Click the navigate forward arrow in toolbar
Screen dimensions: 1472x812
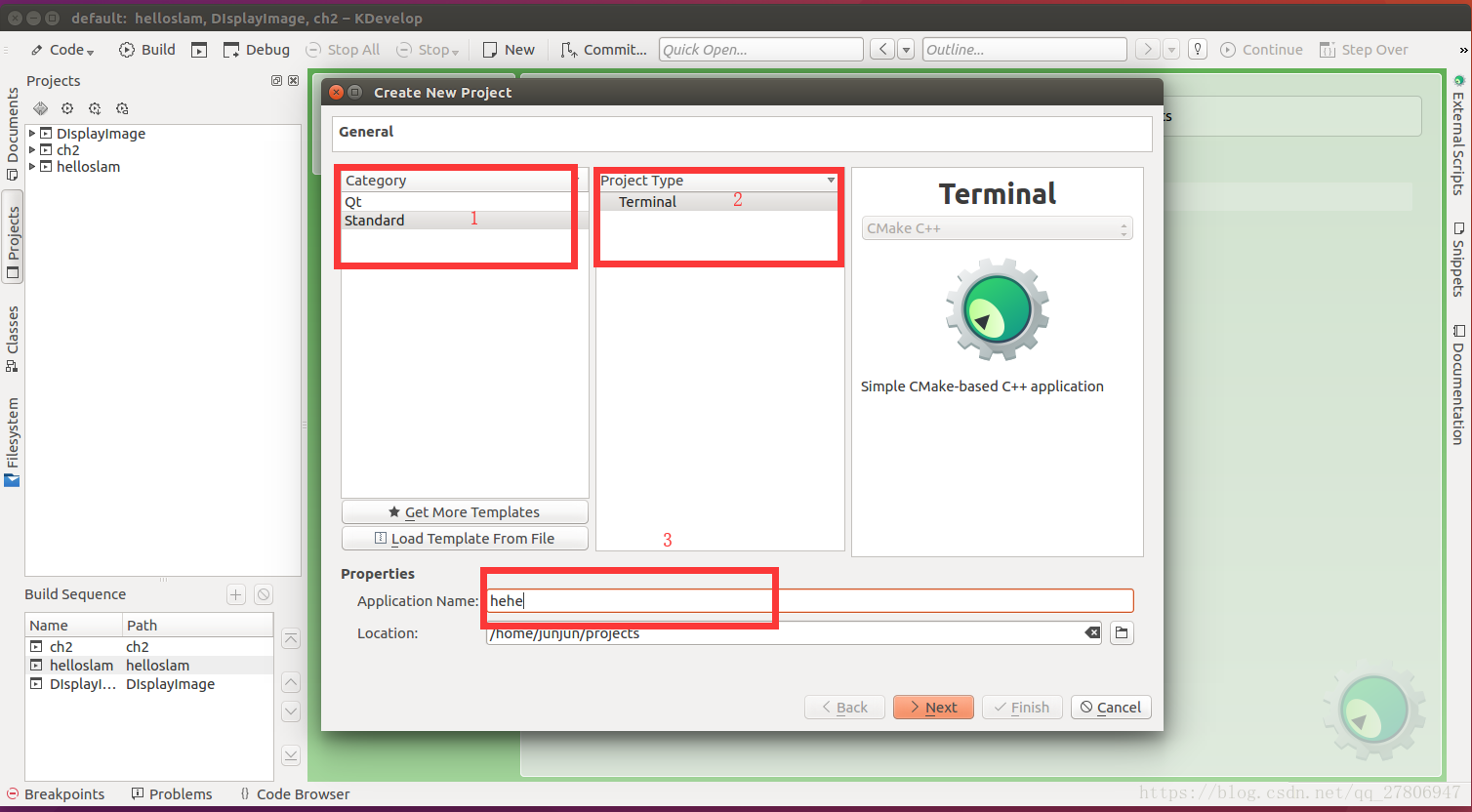[1147, 49]
